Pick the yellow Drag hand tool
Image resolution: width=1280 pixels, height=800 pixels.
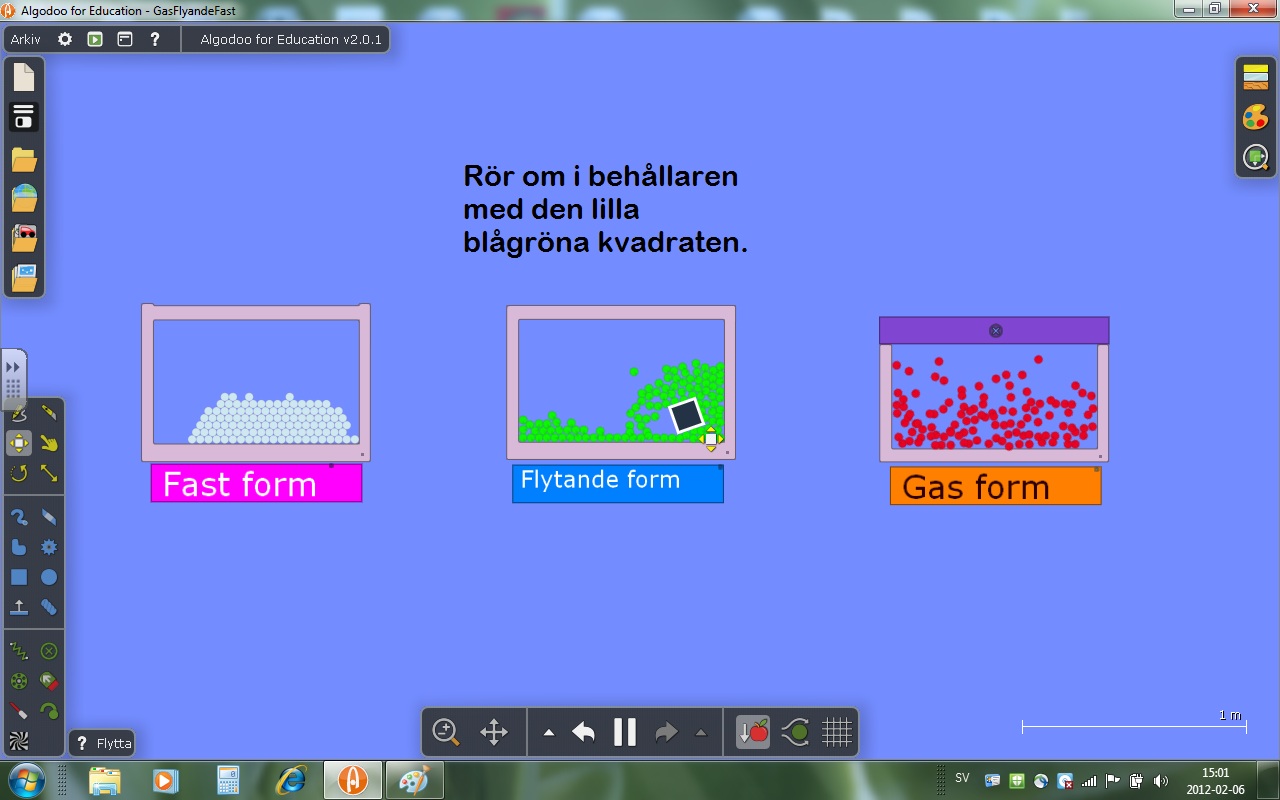(48, 443)
